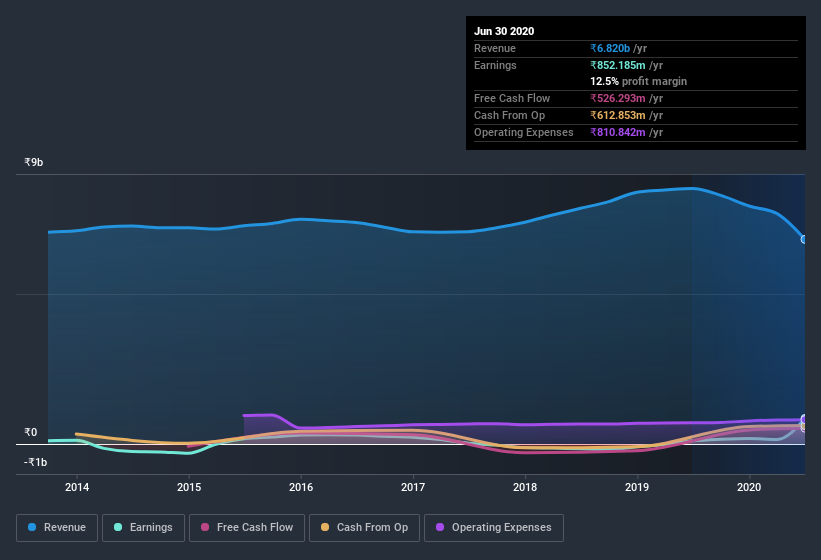
Task: Click the Cash From Op label in tooltip
Action: point(509,115)
